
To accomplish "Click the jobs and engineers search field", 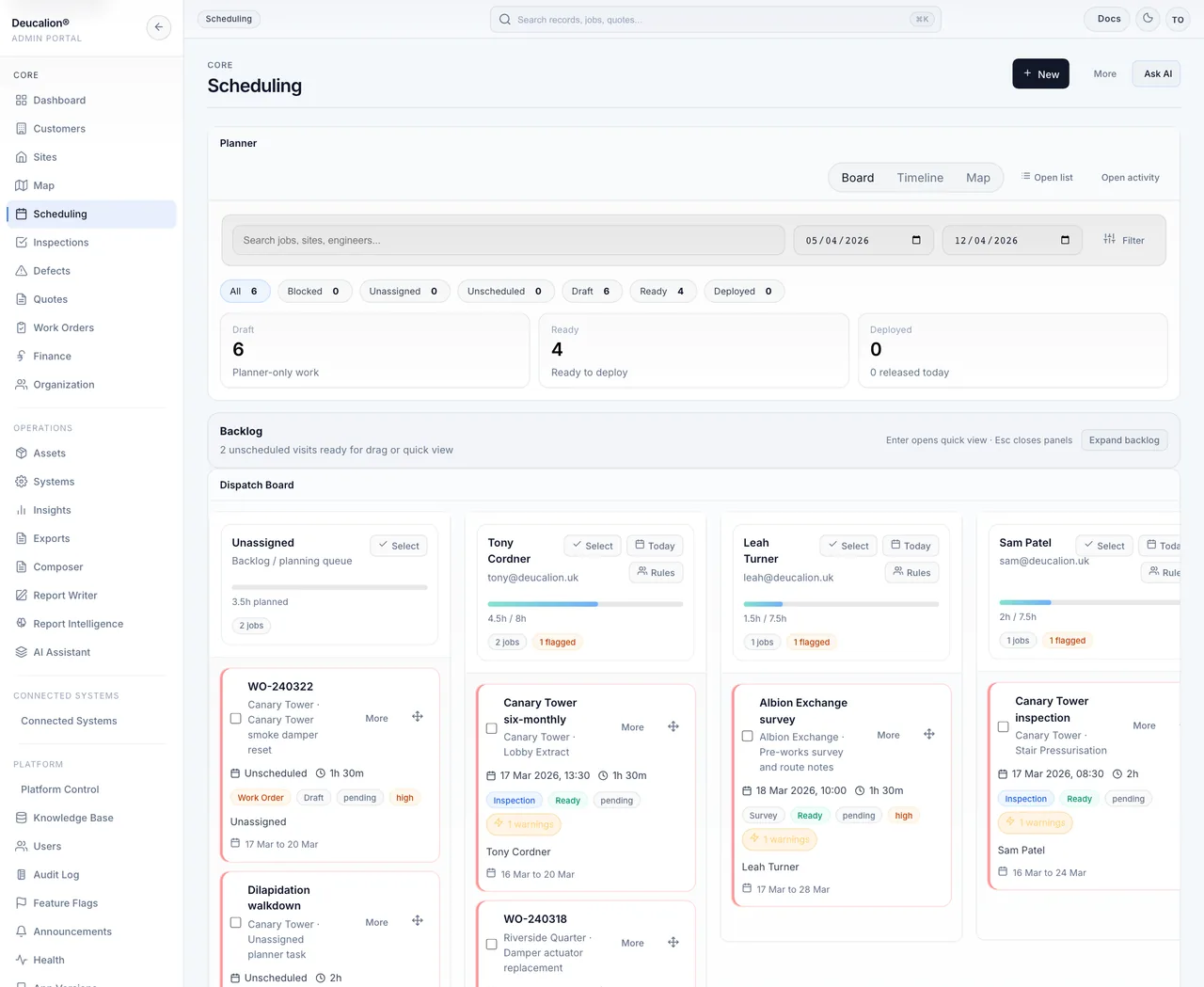I will (508, 240).
